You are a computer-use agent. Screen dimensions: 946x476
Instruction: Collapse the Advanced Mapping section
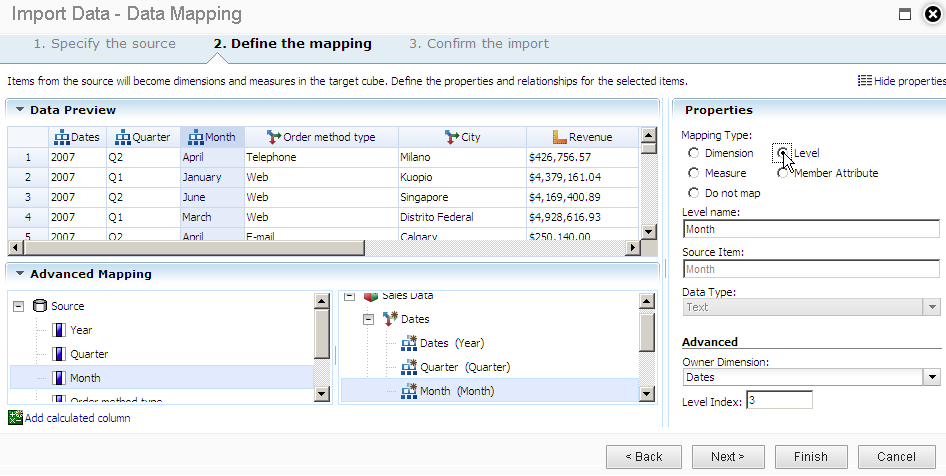pyautogui.click(x=20, y=274)
